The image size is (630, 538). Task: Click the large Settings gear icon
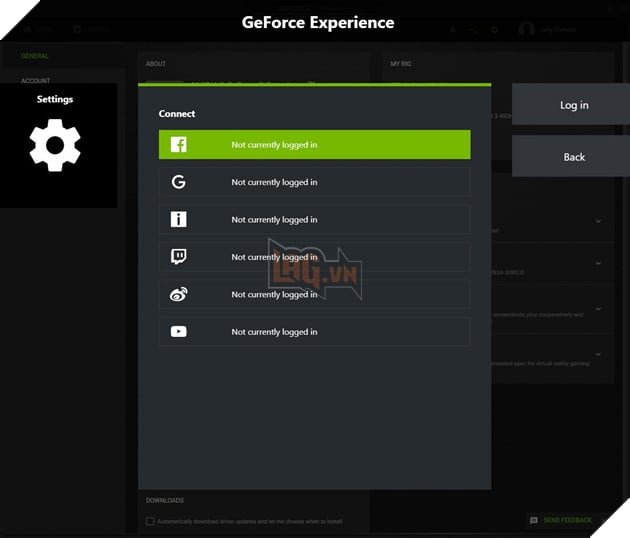point(55,145)
